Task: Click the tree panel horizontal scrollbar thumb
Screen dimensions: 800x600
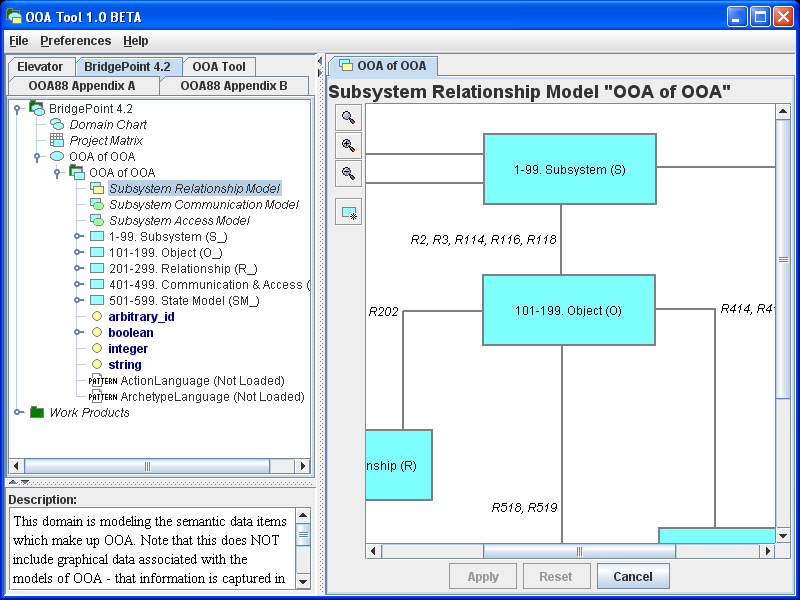Action: point(147,466)
